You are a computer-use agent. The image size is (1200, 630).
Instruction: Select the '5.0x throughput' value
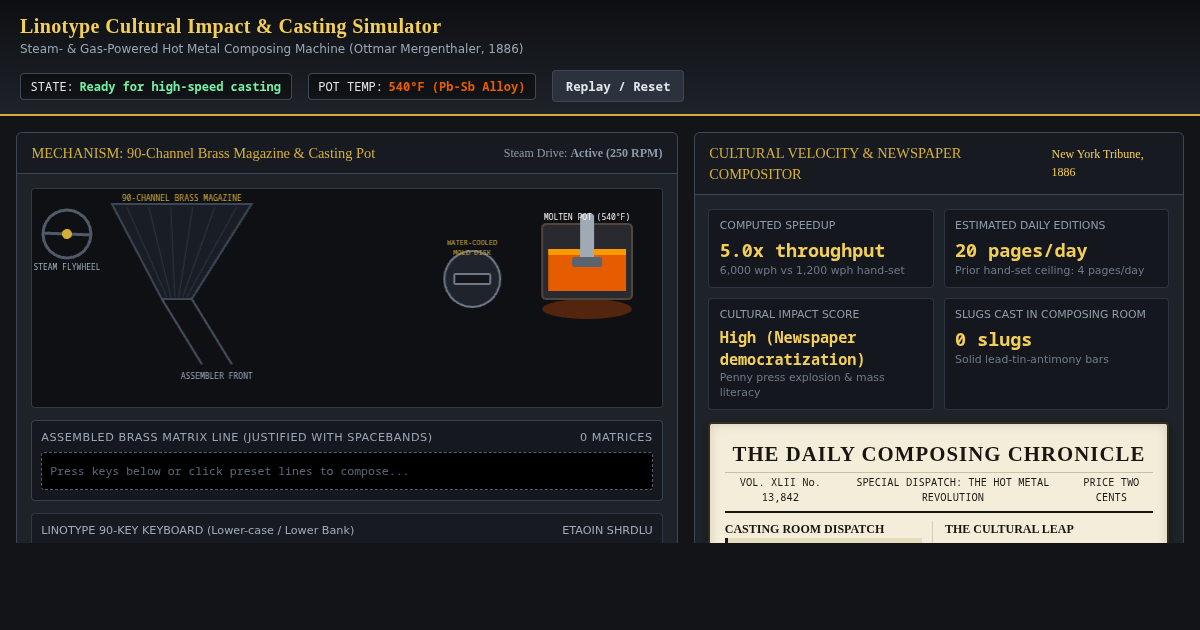(802, 250)
